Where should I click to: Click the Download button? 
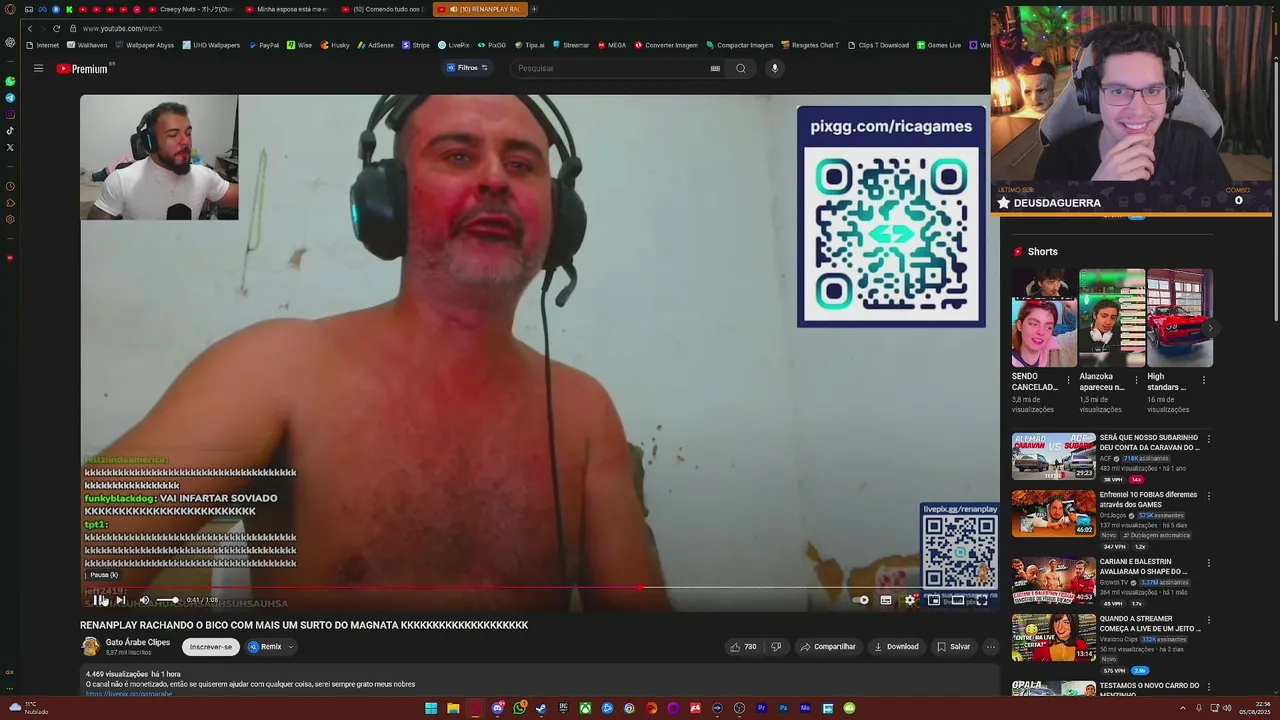point(896,647)
